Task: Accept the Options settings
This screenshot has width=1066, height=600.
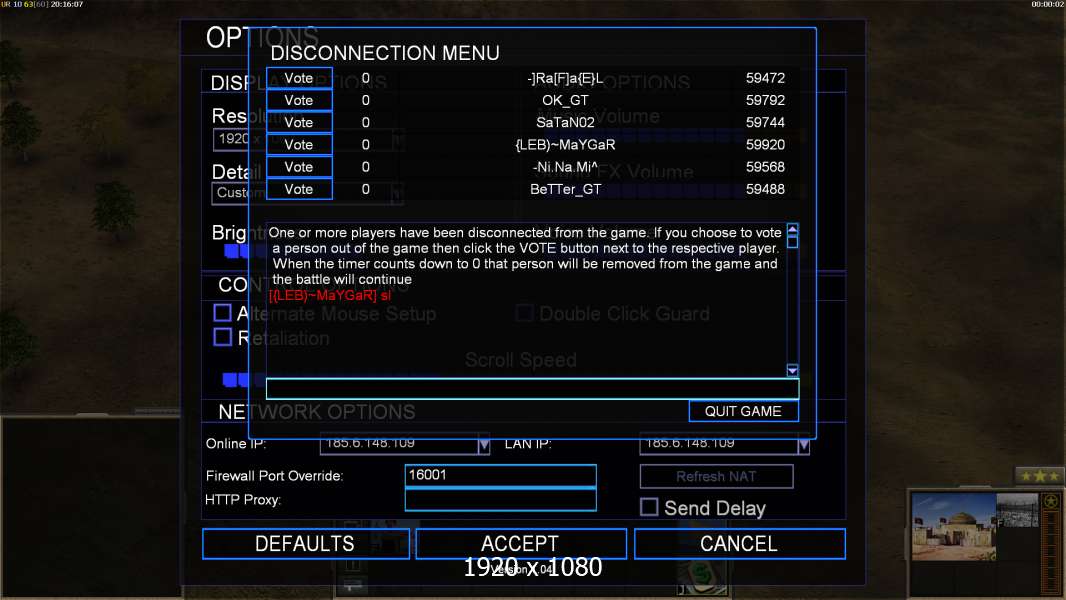Action: (520, 544)
